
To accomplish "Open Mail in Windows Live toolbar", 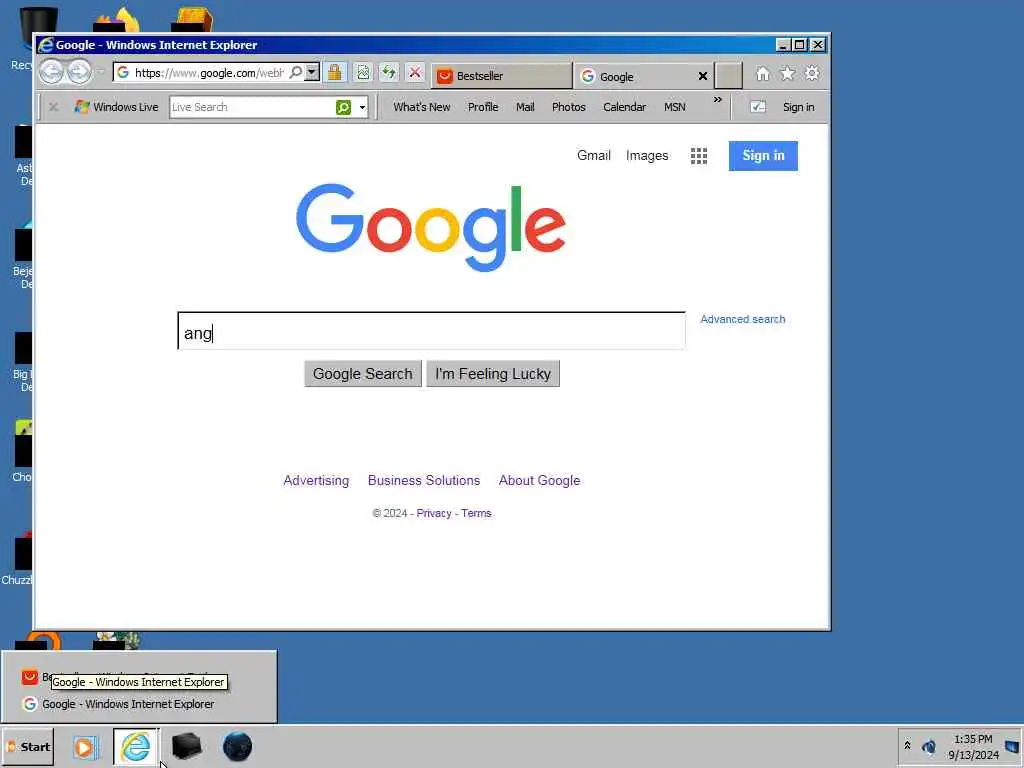I will (x=525, y=107).
